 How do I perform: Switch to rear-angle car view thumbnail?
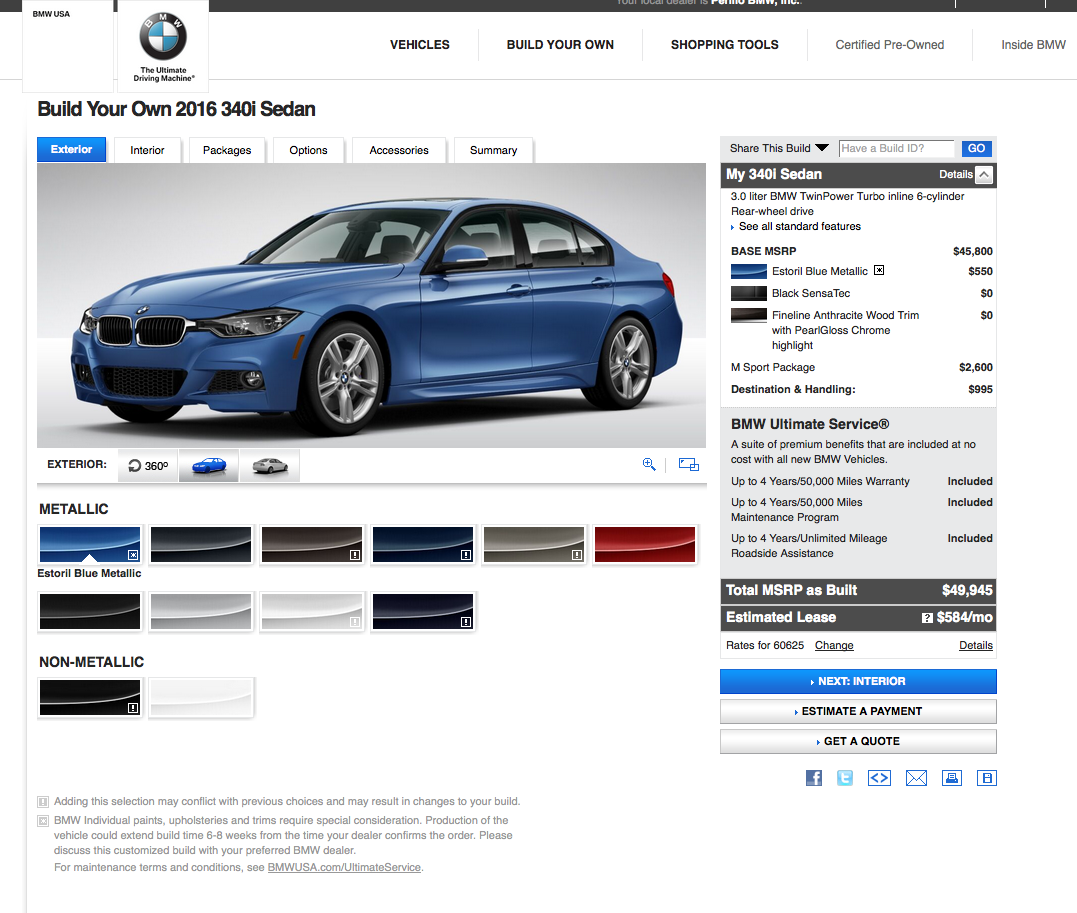pyautogui.click(x=269, y=466)
